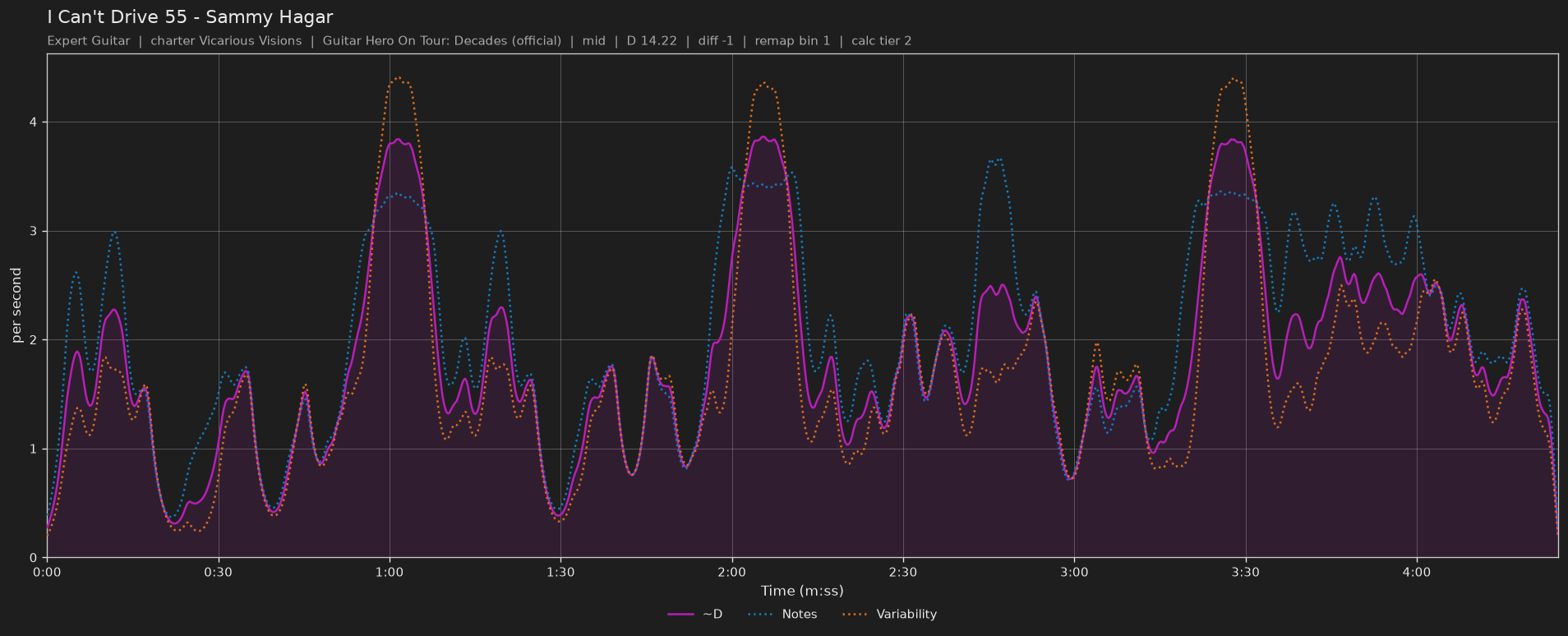The image size is (1568, 636).
Task: Click the '4:00' x-axis tick label
Action: (1416, 572)
